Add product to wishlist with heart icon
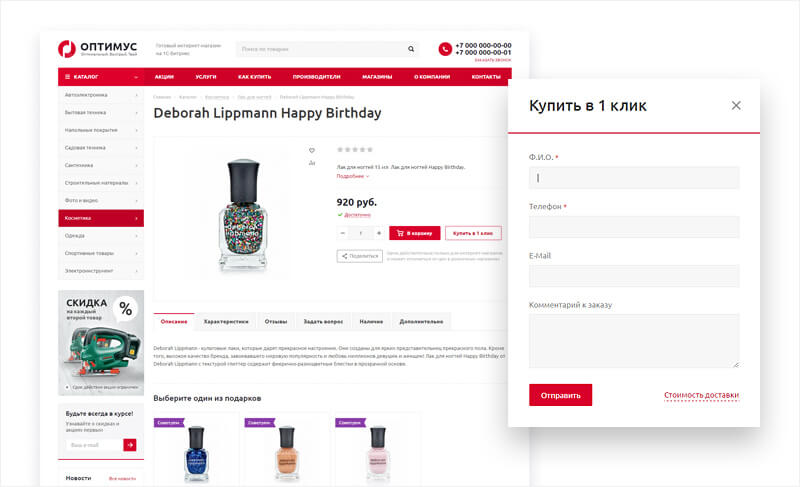 pyautogui.click(x=312, y=150)
